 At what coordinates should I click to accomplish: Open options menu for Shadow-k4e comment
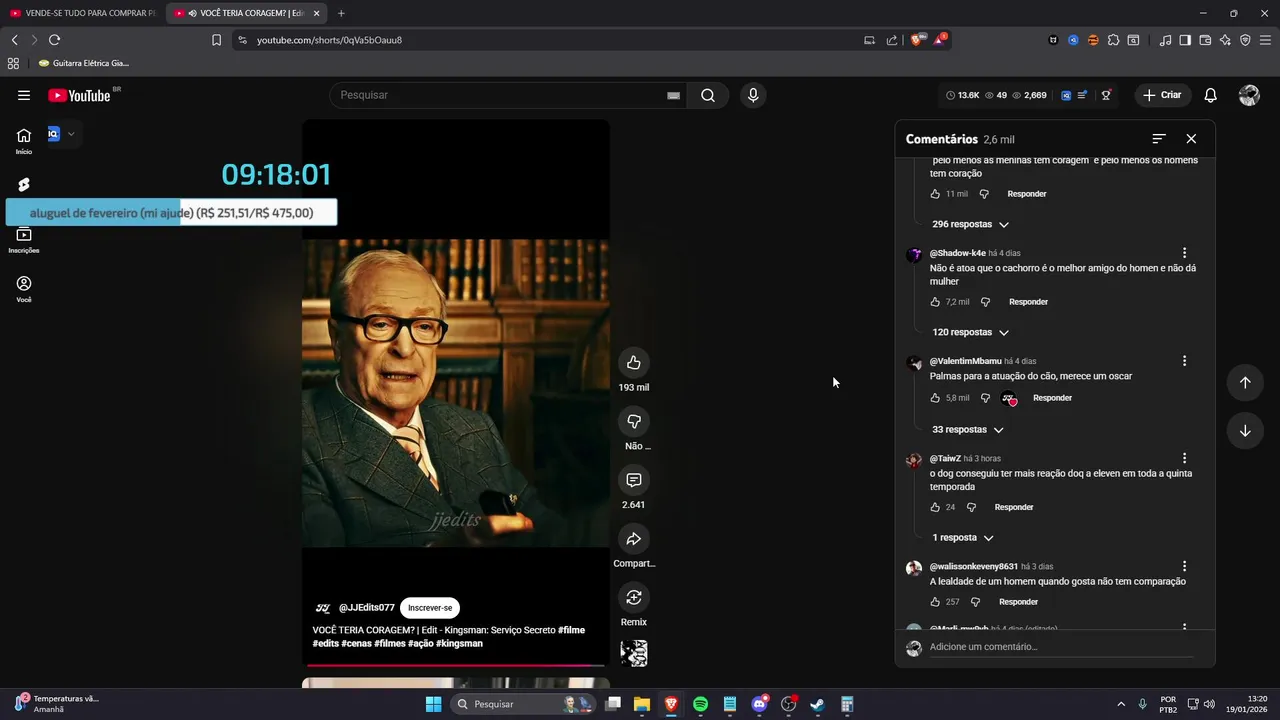(x=1184, y=253)
